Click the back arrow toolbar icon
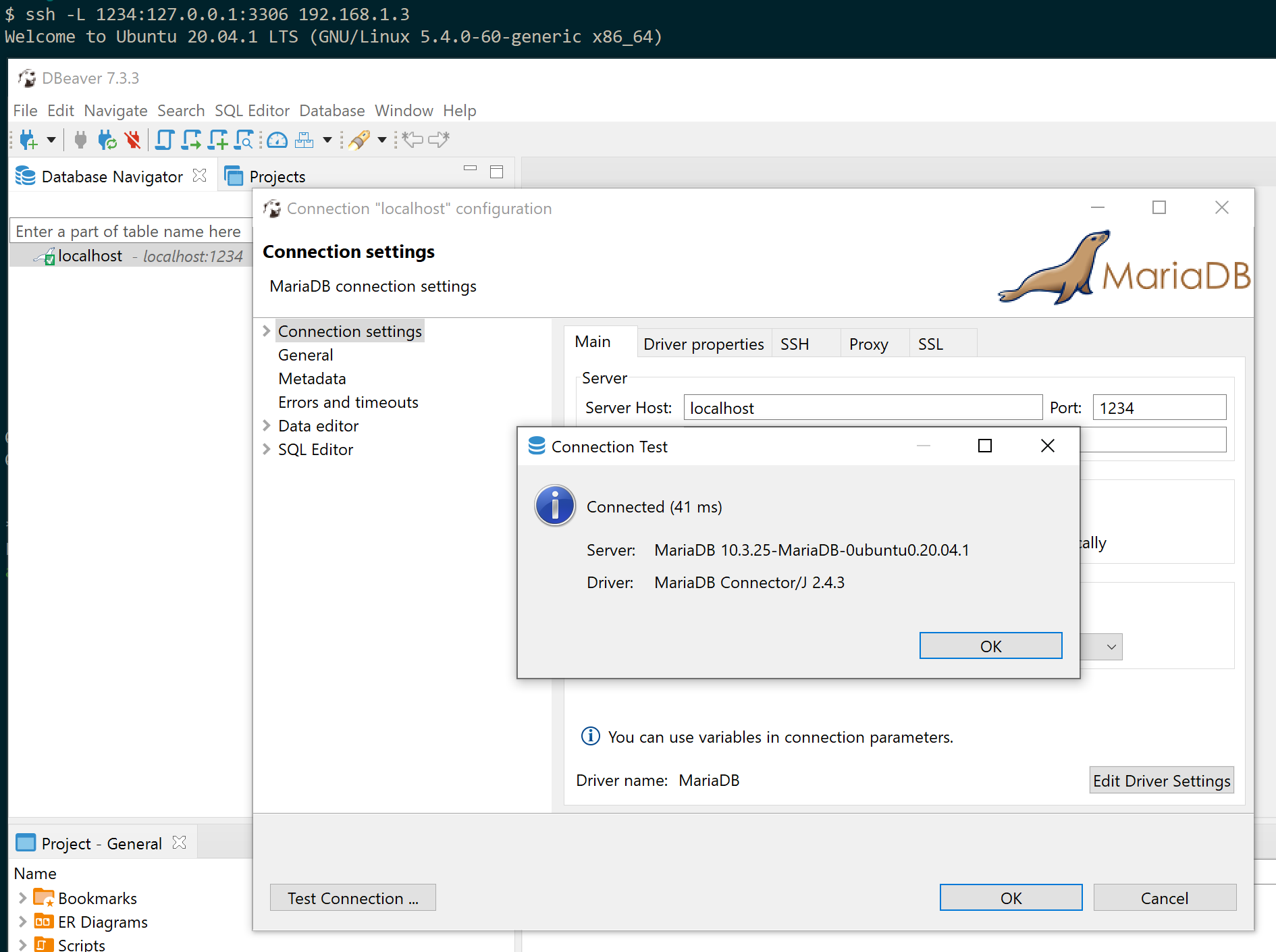The image size is (1276, 952). [x=413, y=140]
